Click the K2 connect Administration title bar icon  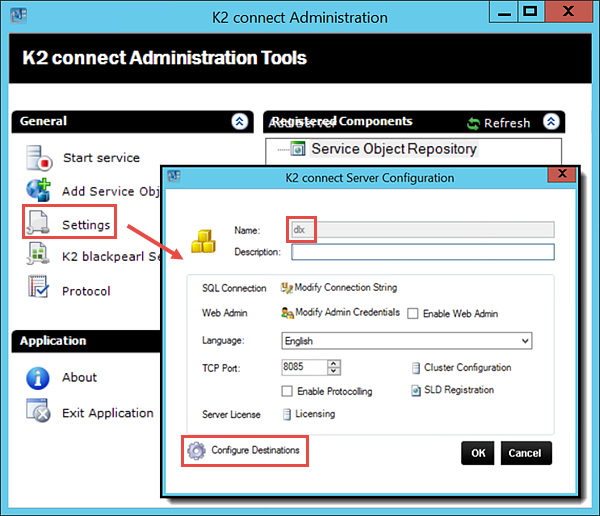(19, 16)
